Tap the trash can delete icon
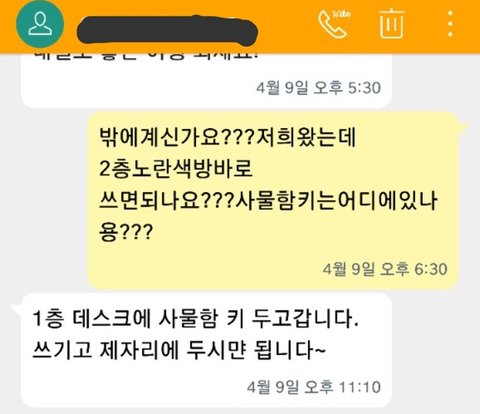480x414 pixels. (391, 23)
